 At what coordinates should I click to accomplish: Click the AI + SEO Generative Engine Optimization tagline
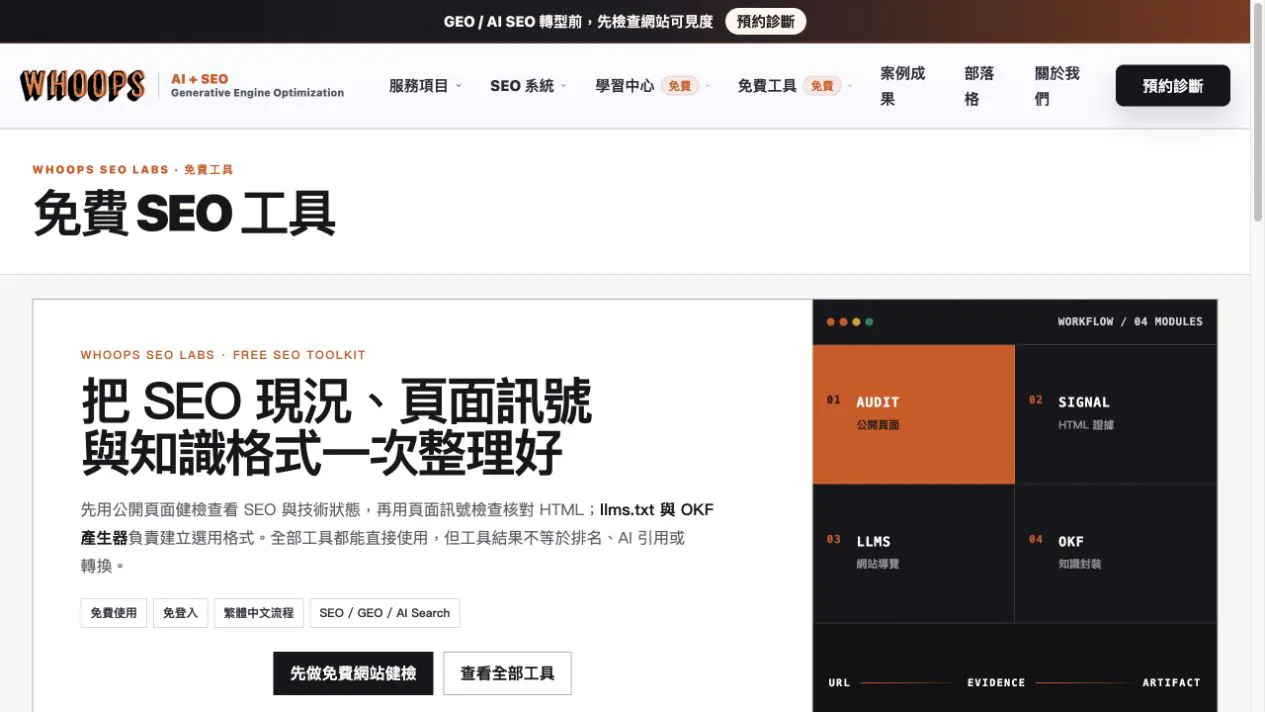pyautogui.click(x=257, y=86)
